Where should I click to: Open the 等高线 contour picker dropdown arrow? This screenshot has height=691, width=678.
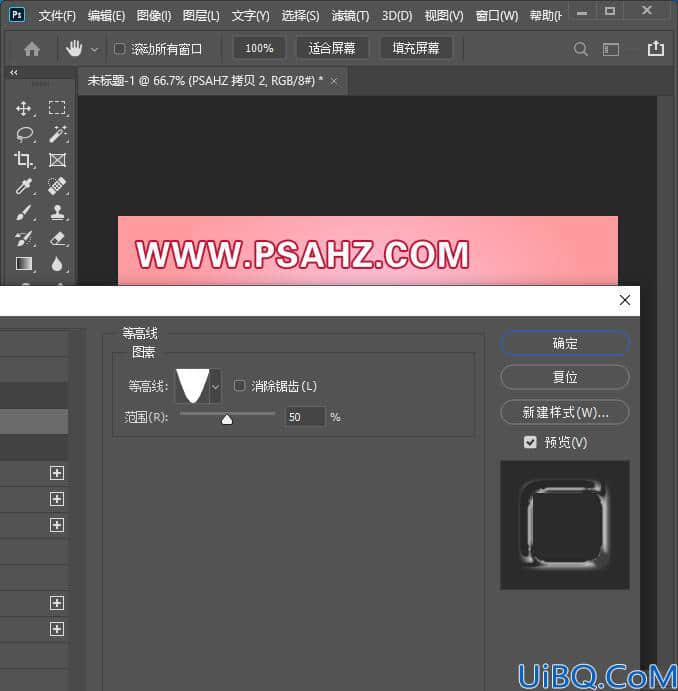pyautogui.click(x=215, y=386)
